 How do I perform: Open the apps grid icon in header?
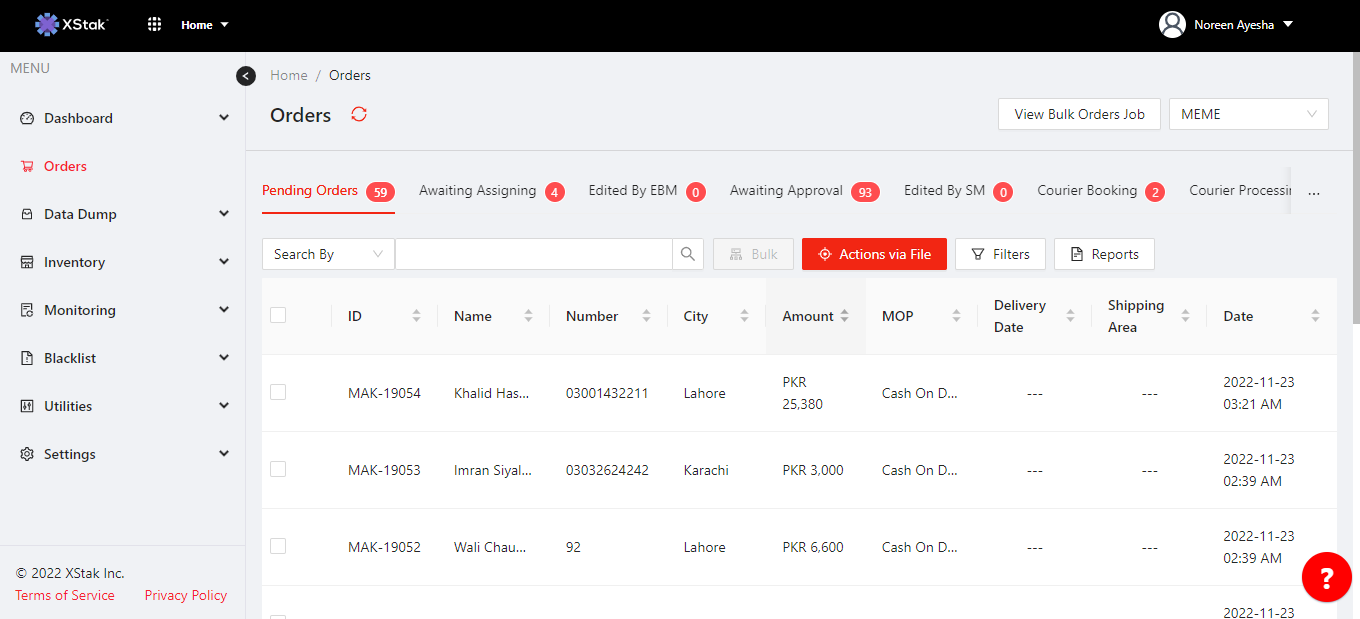155,24
